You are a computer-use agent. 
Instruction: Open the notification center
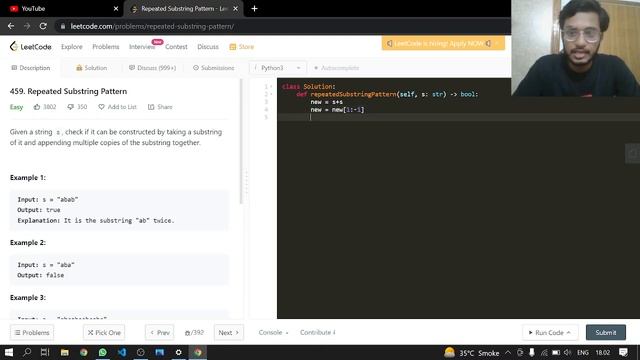623,353
